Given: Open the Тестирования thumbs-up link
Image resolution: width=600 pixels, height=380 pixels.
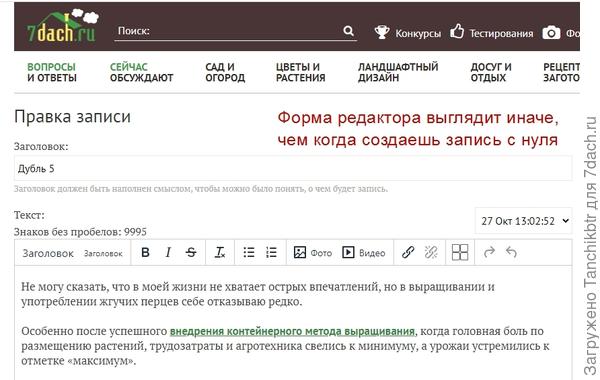Looking at the screenshot, I should pos(491,33).
